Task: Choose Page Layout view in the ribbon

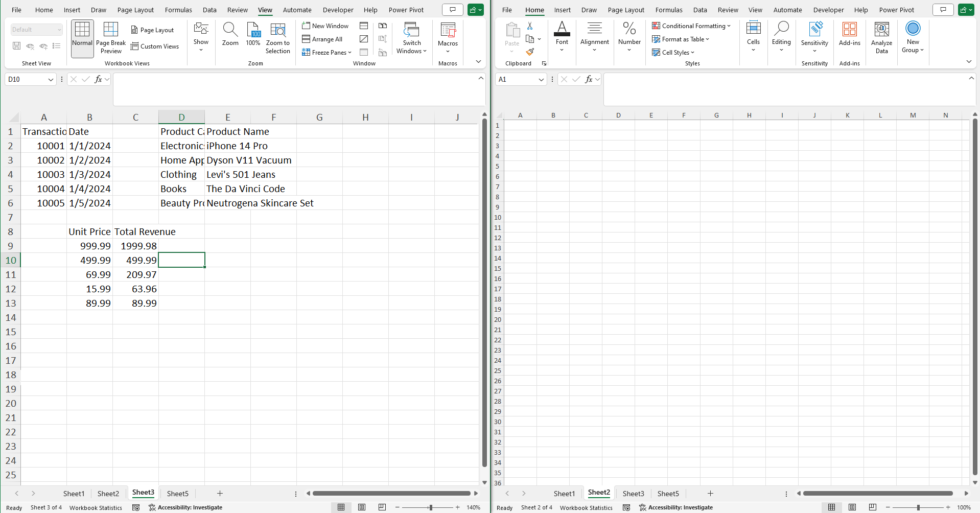Action: pyautogui.click(x=152, y=30)
